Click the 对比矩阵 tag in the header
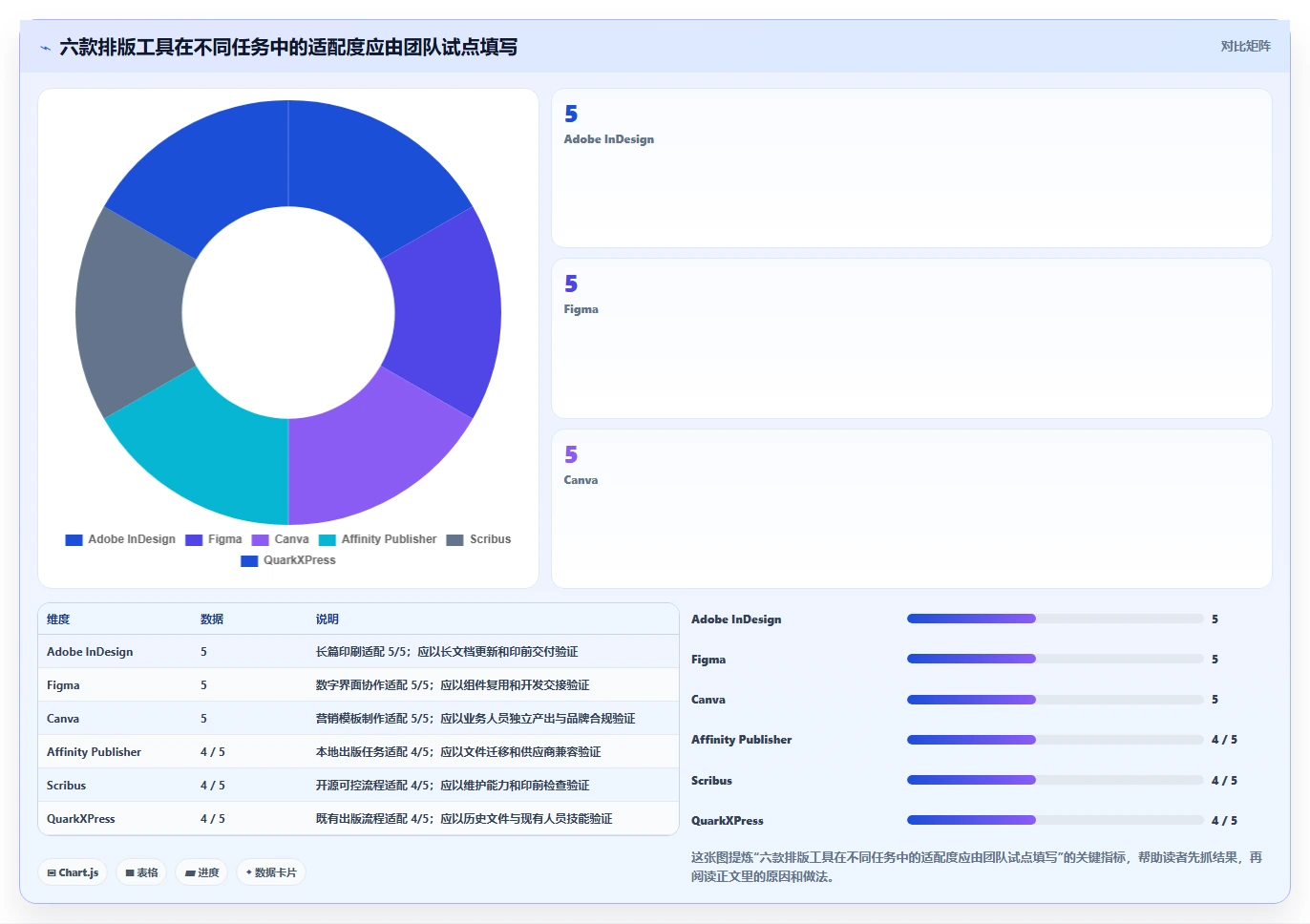This screenshot has height=924, width=1310. click(x=1245, y=46)
